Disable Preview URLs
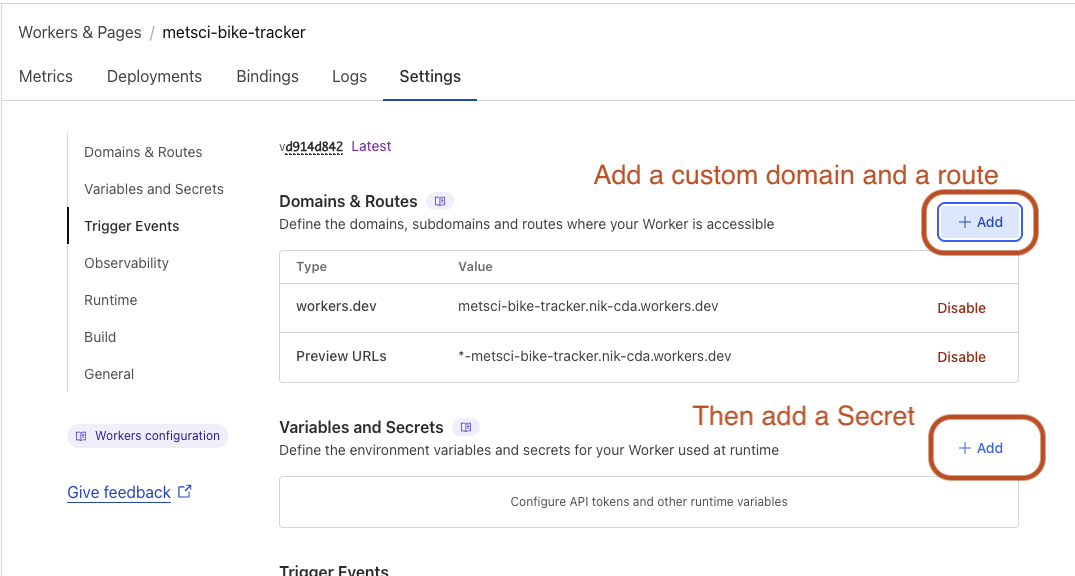Screen dimensions: 1075x576 [x=961, y=357]
